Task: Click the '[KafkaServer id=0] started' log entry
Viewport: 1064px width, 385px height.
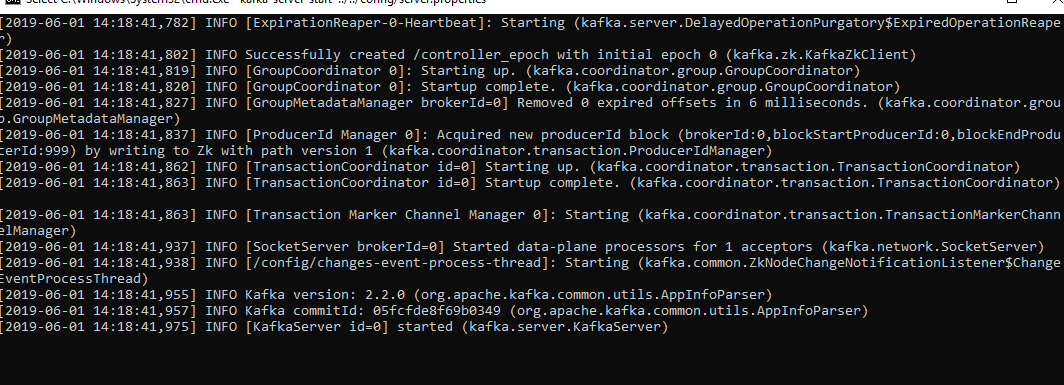Action: pyautogui.click(x=349, y=327)
